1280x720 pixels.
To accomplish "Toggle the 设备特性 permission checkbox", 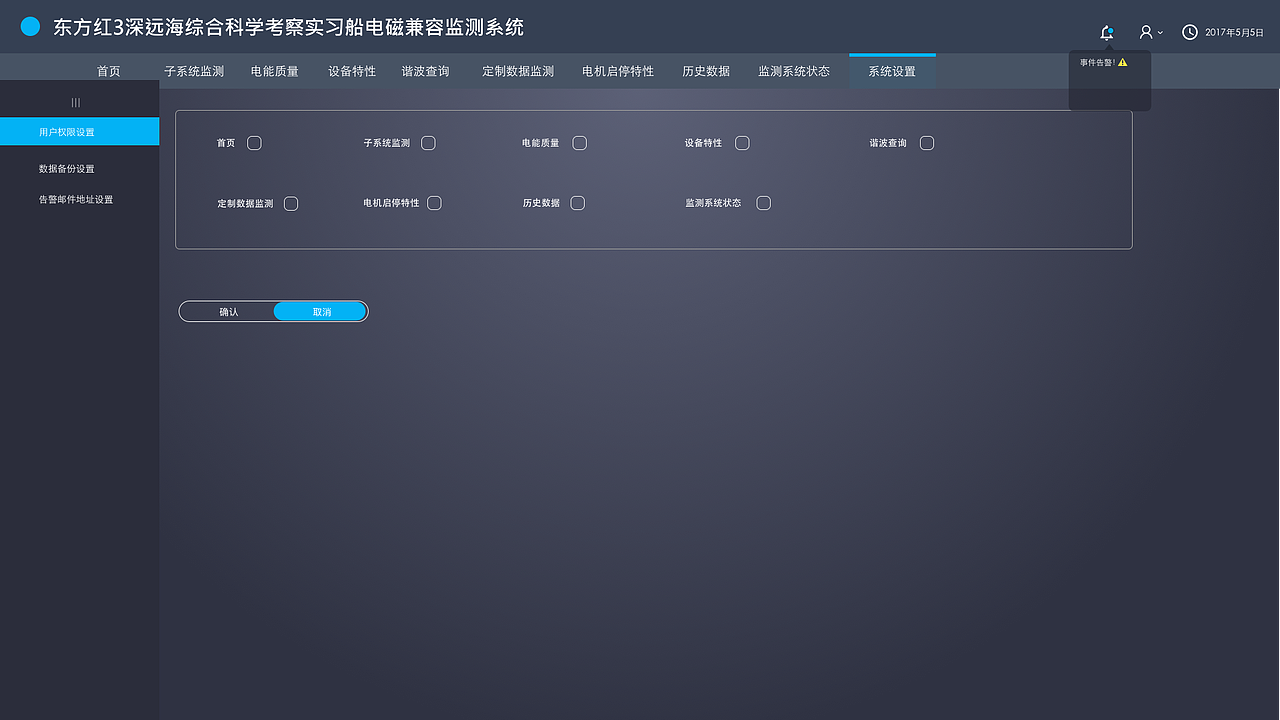I will coord(742,143).
